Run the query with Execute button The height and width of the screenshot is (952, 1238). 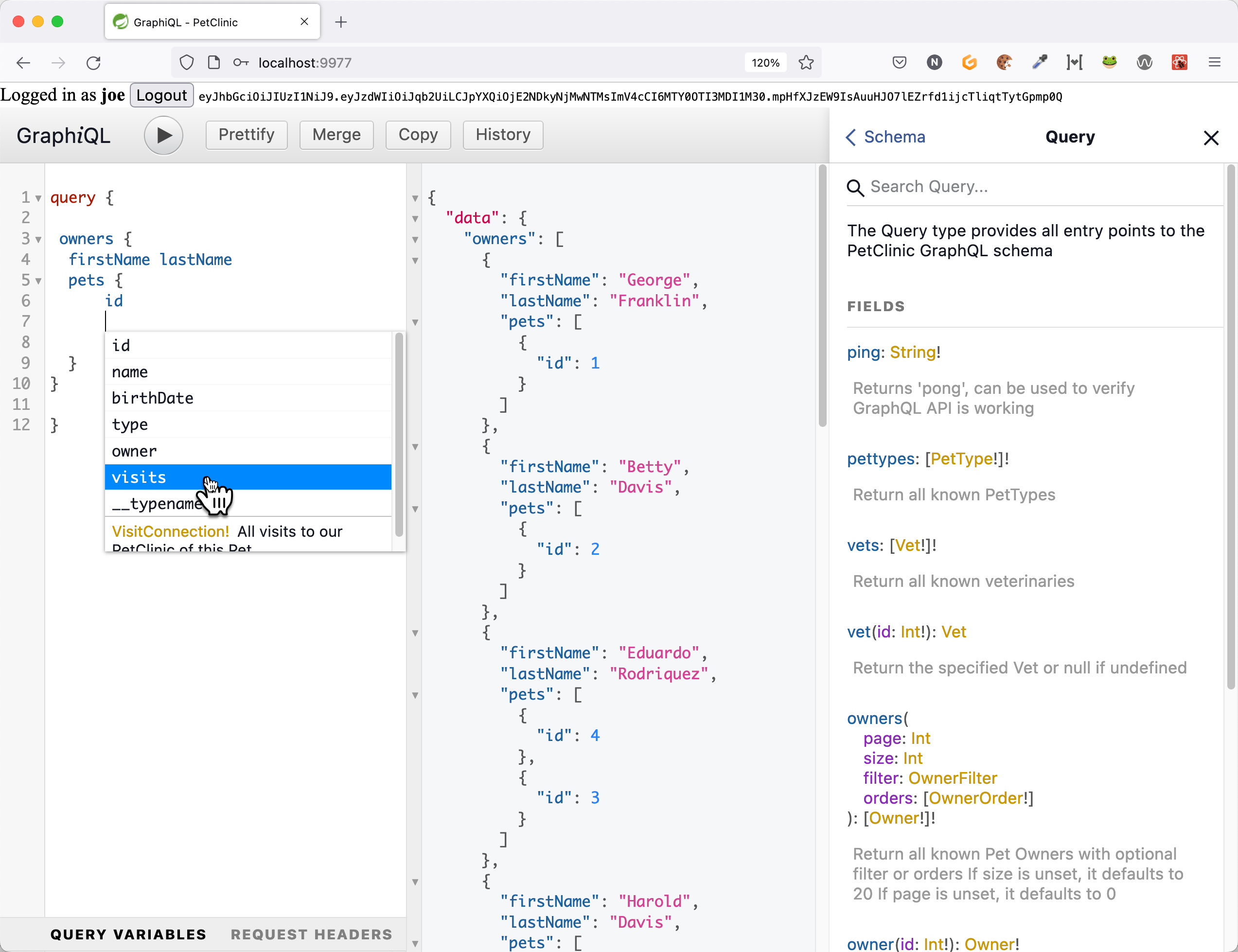click(163, 135)
